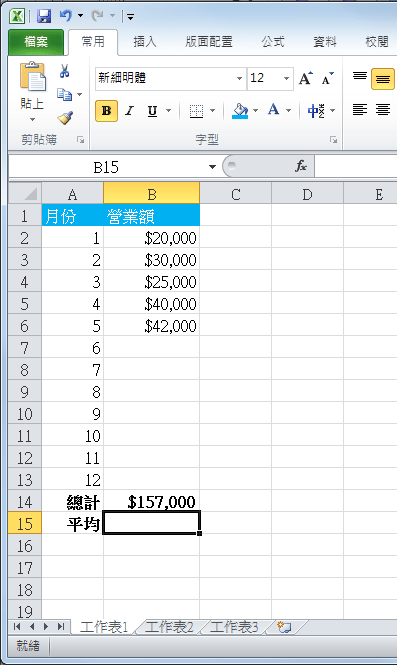Go to the next sheet tab arrow
The image size is (397, 665).
(46, 627)
